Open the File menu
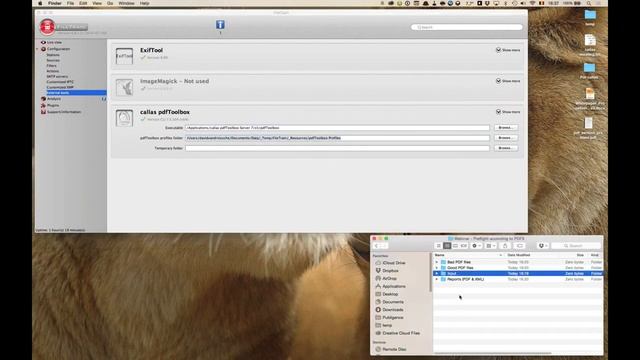Viewport: 640px width, 360px height. [70, 3]
